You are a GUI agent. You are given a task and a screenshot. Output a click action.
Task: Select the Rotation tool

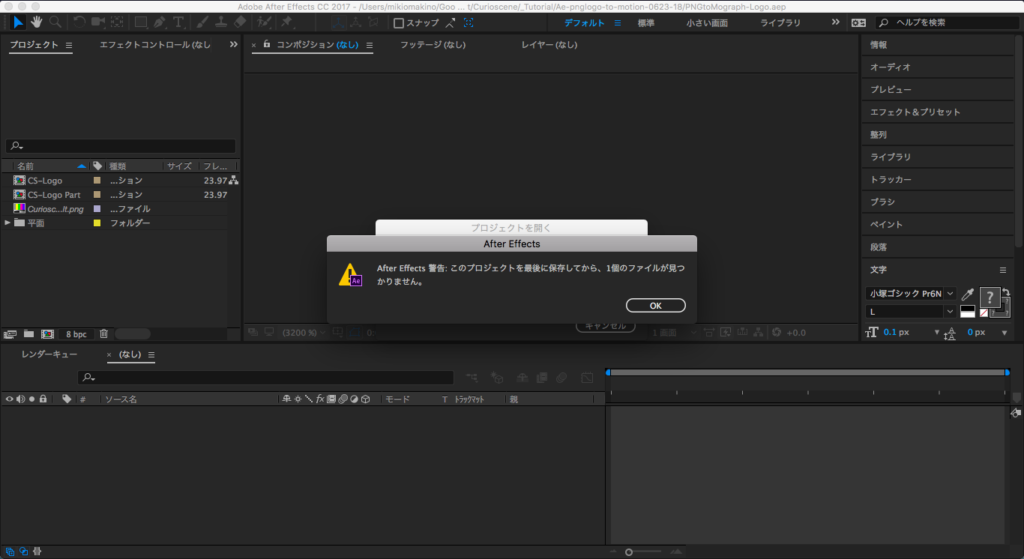coord(79,22)
